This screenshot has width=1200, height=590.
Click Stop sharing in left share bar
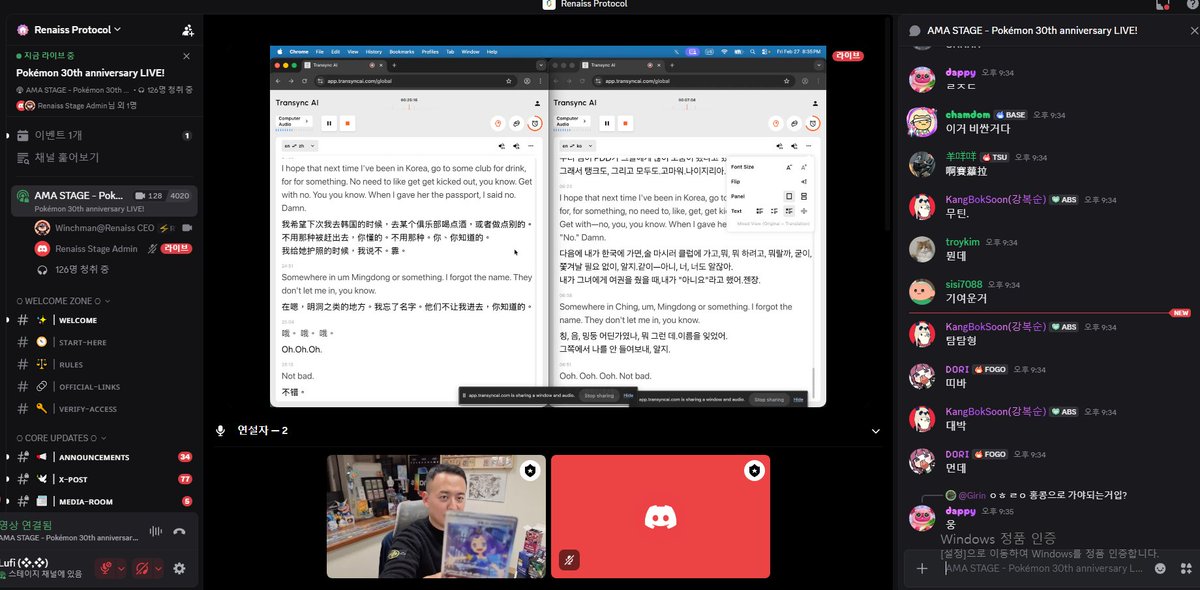click(x=599, y=396)
